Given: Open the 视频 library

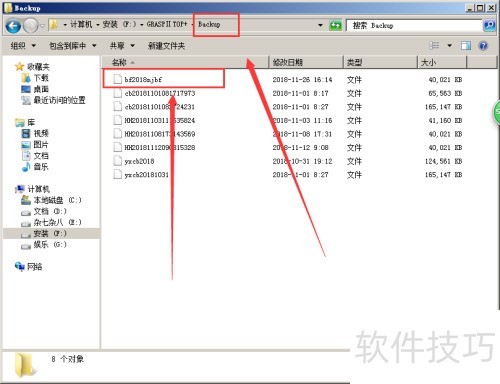Looking at the screenshot, I should coord(41,133).
